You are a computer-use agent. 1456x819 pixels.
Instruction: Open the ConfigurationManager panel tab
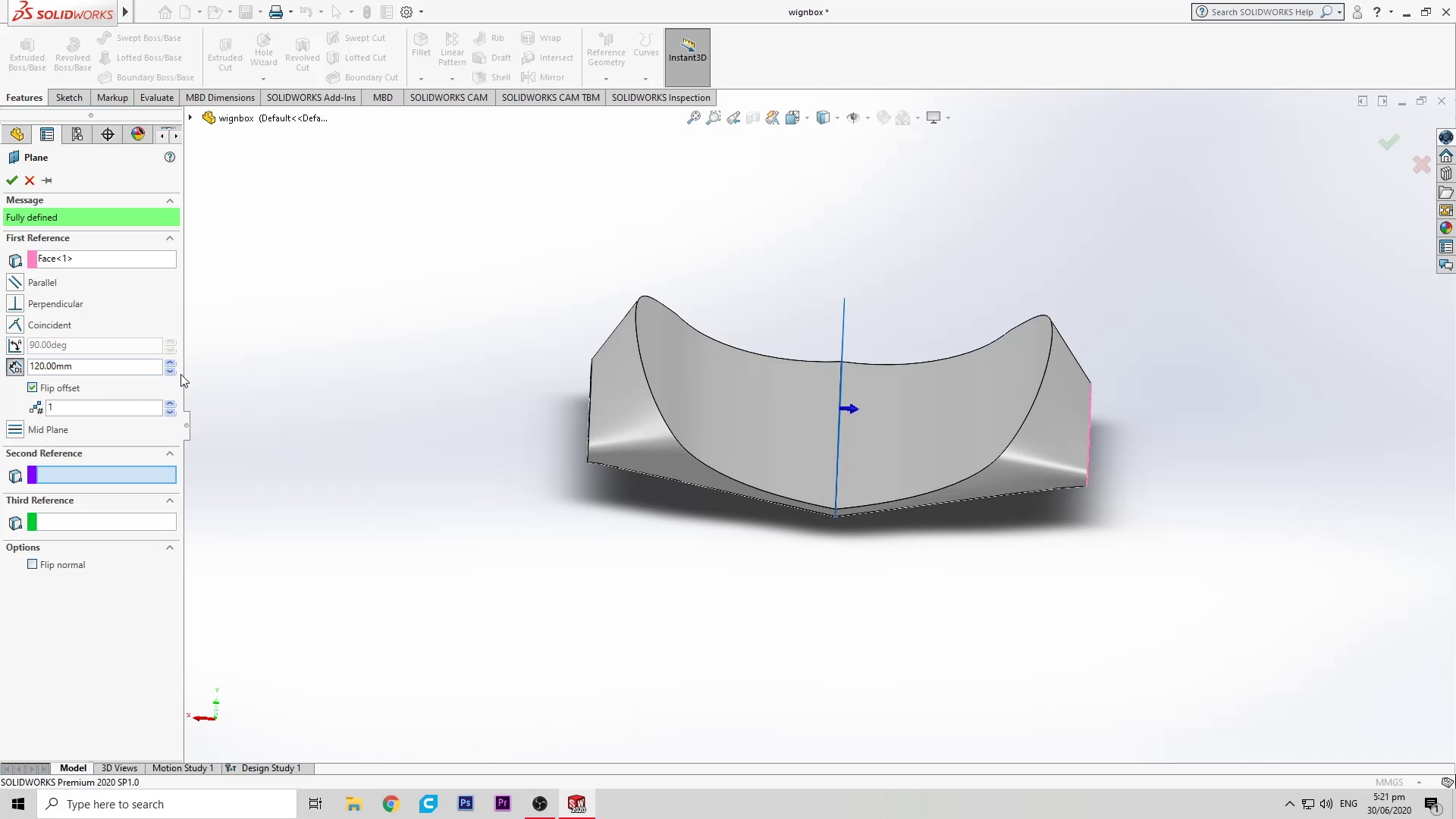pyautogui.click(x=77, y=134)
